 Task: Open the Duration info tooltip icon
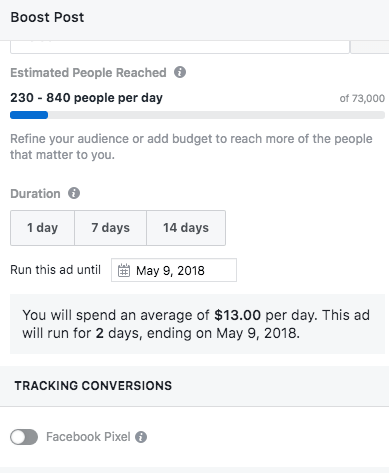pyautogui.click(x=74, y=193)
